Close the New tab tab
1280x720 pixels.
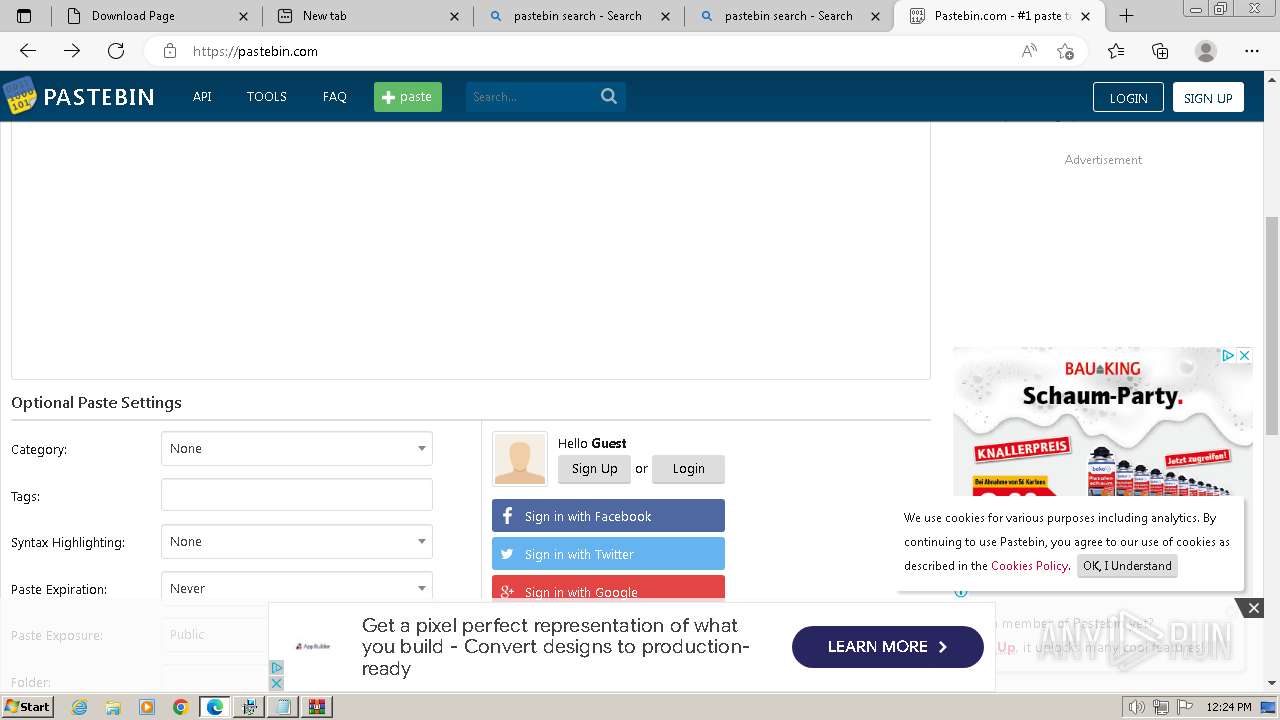(x=454, y=16)
